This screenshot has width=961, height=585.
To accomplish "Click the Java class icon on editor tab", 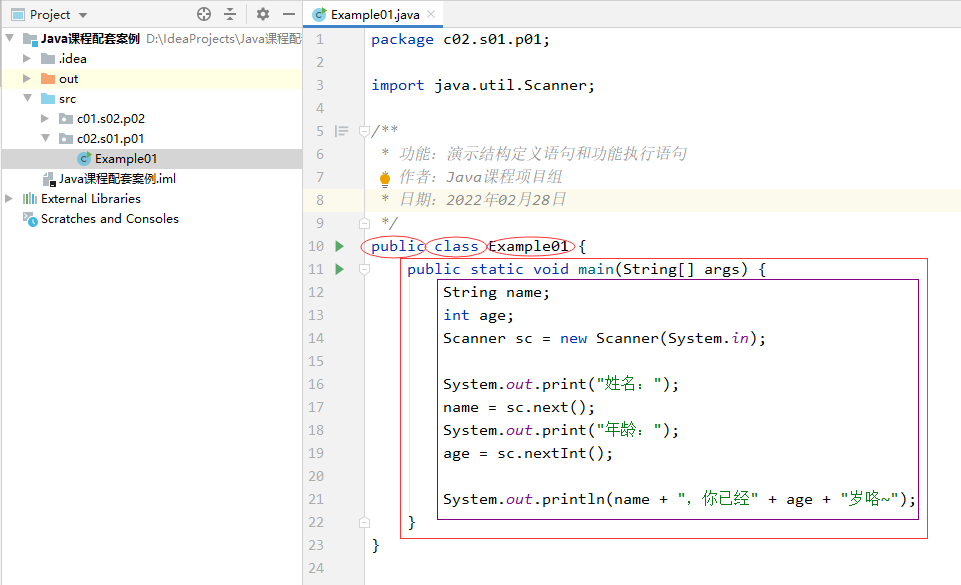I will (x=319, y=14).
